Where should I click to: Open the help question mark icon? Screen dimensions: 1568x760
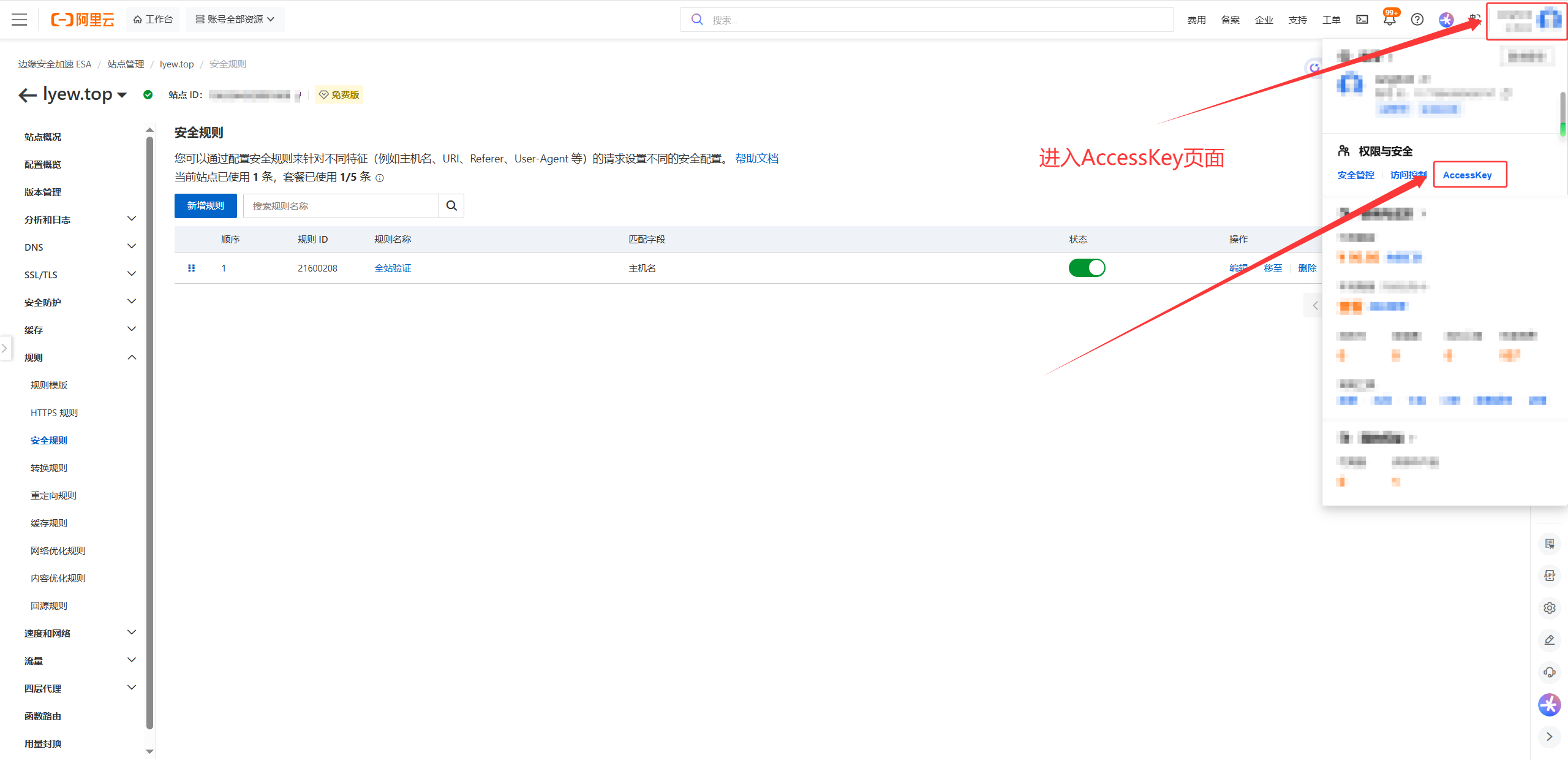pos(1417,20)
